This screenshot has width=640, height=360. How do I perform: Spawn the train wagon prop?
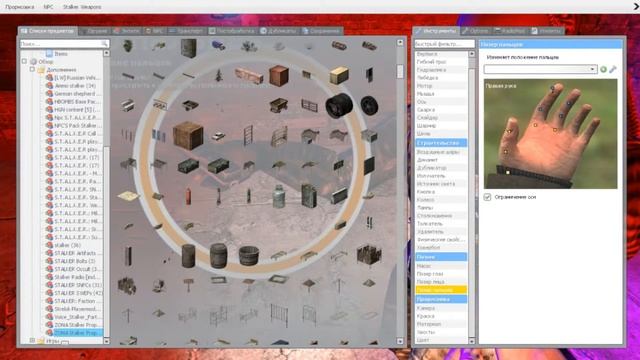[249, 76]
